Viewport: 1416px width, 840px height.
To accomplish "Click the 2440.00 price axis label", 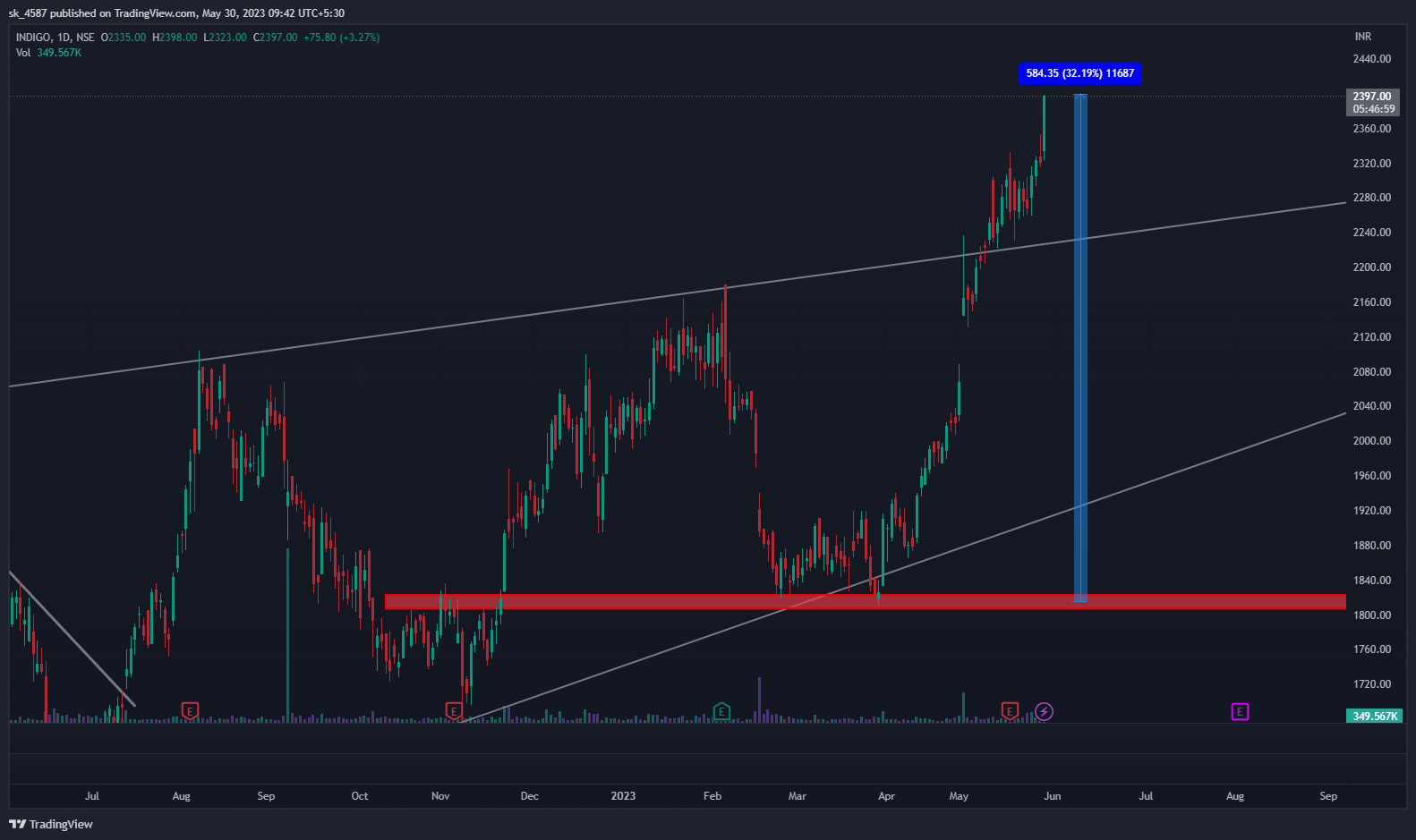I will [x=1372, y=59].
